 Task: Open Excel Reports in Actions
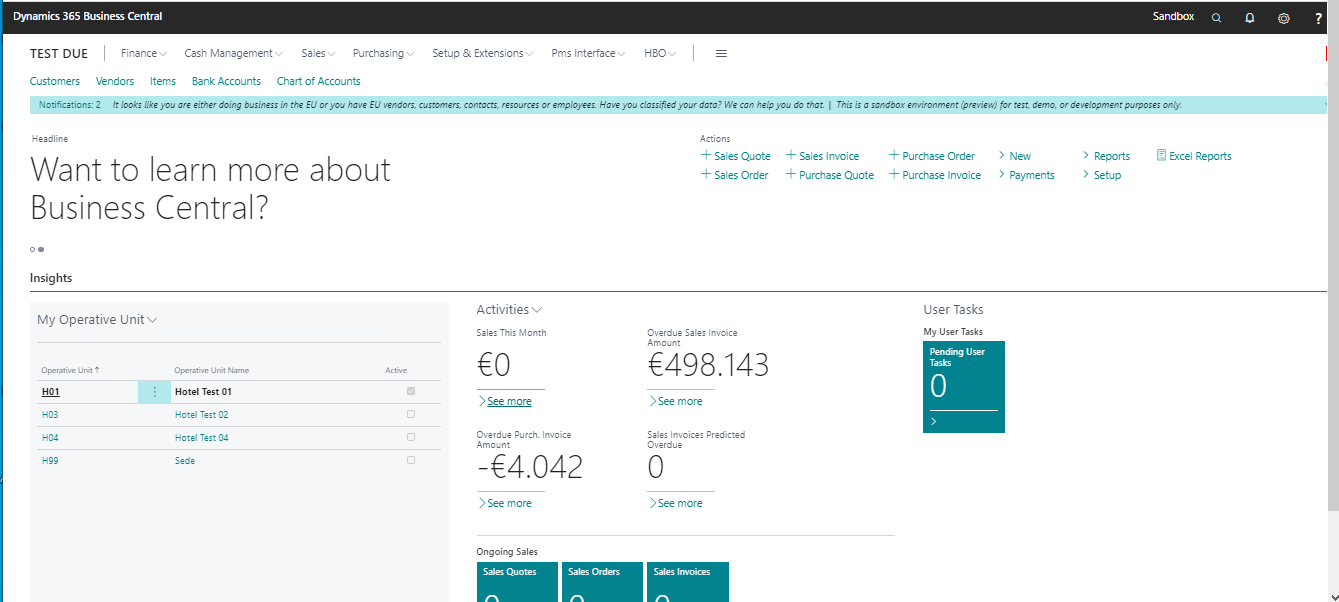click(x=1194, y=156)
